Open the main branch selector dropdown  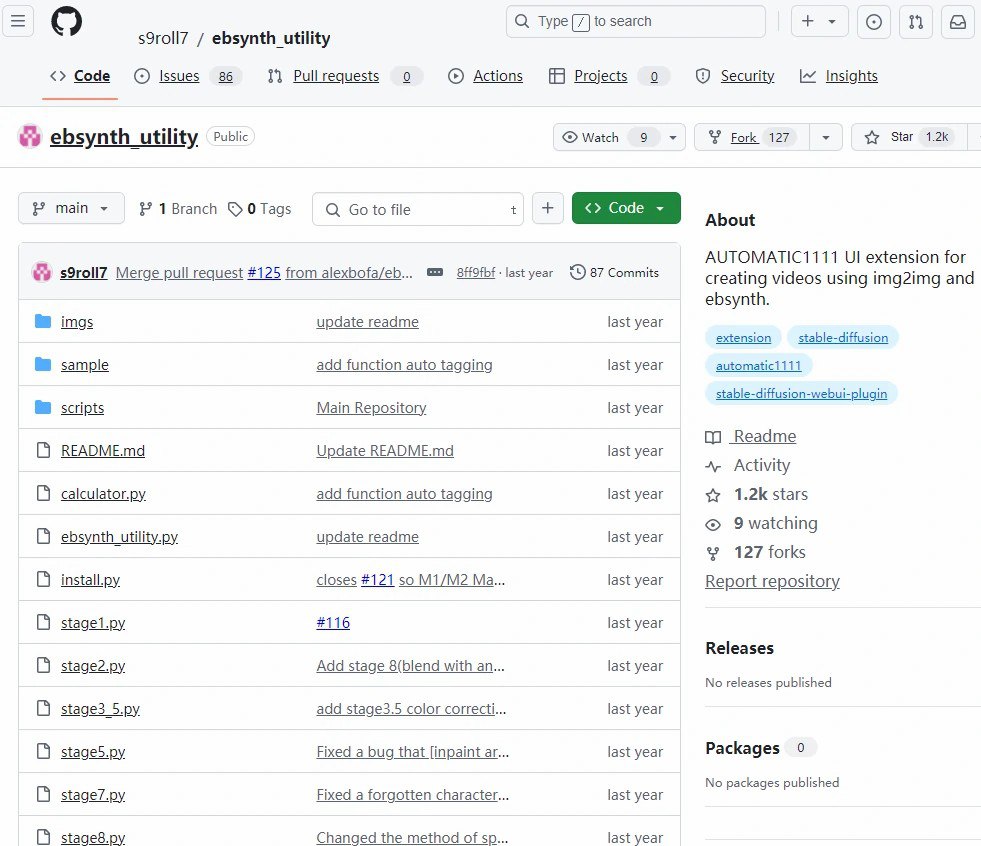(71, 208)
